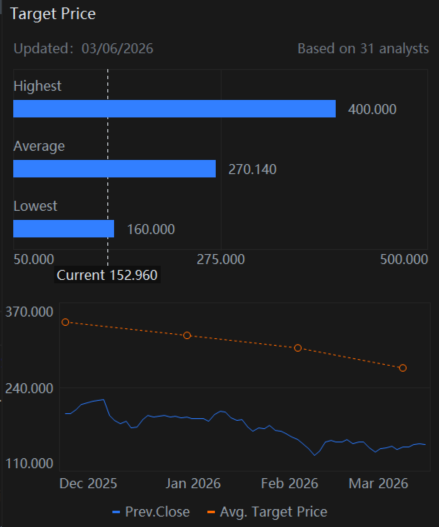Screen dimensions: 439x527
Task: Click the Lowest target price bar
Action: point(64,229)
